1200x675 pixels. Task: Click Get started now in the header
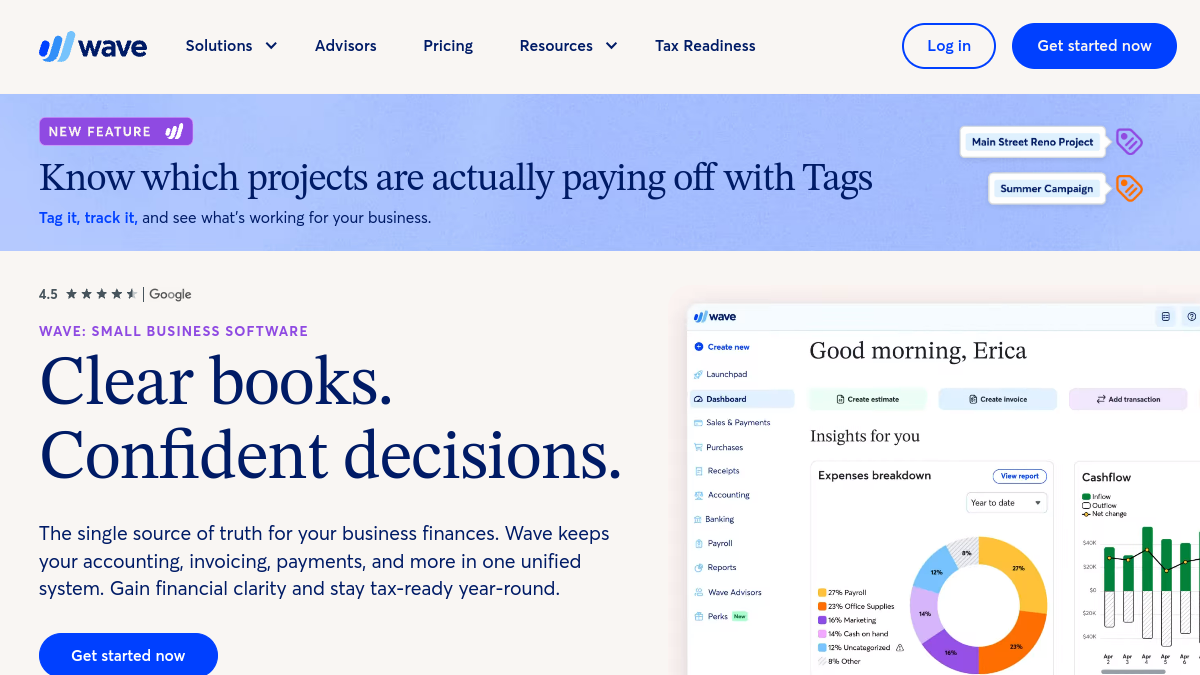coord(1094,46)
